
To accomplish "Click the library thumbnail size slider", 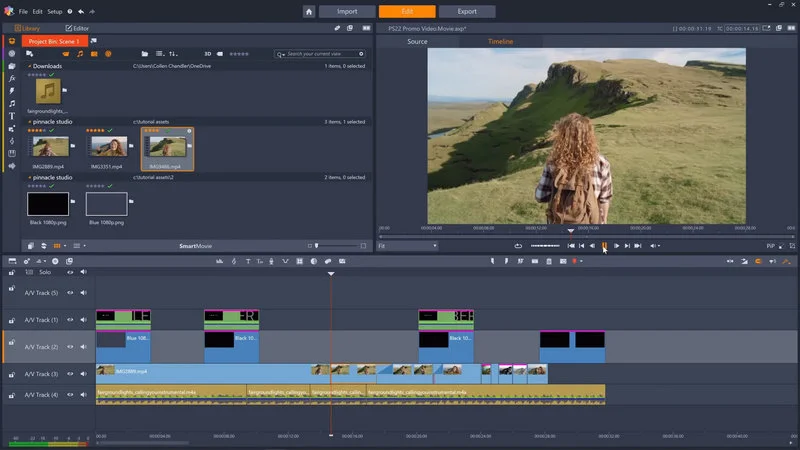I will (x=318, y=245).
